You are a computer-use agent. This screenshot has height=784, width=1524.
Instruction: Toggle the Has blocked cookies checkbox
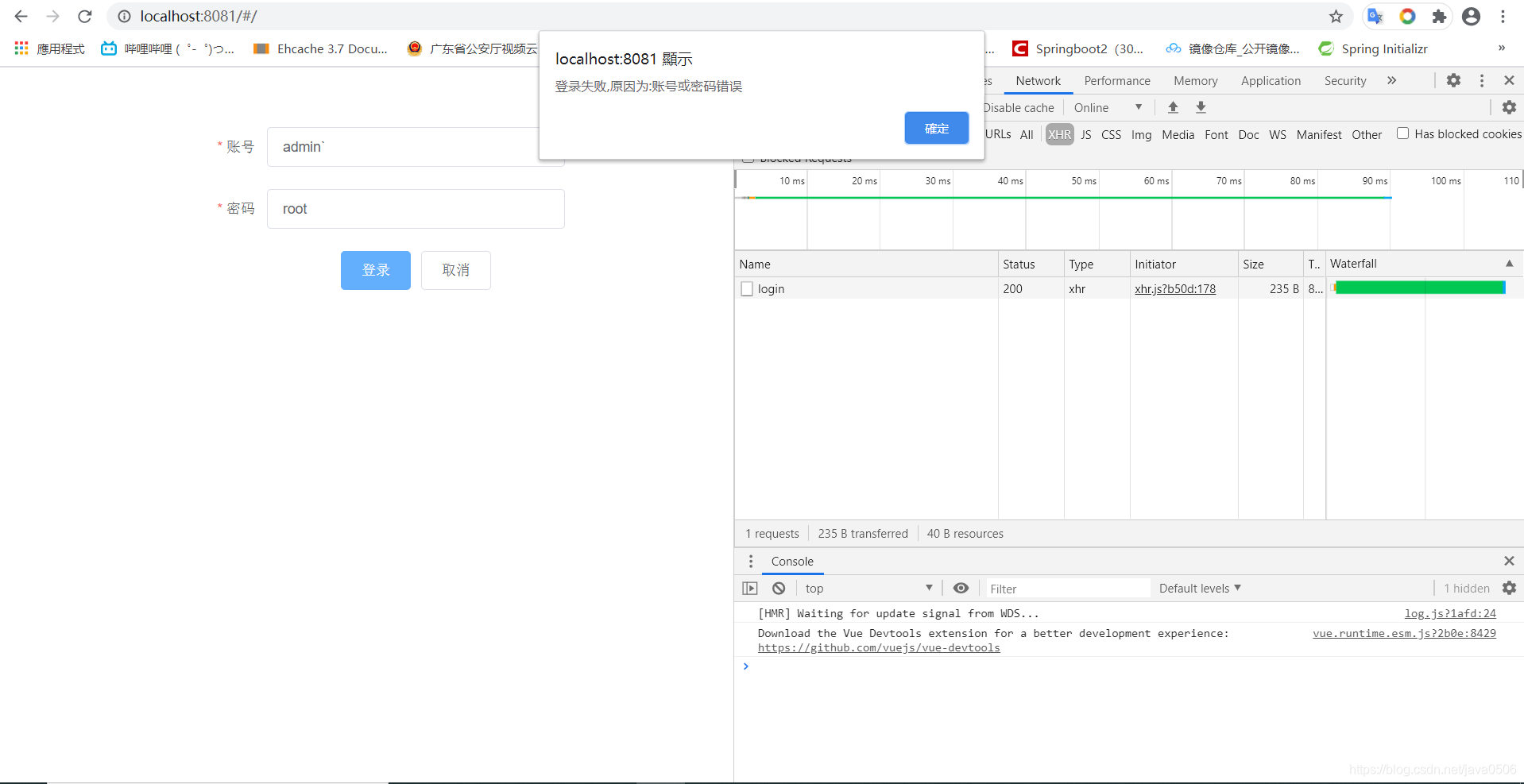[x=1402, y=133]
